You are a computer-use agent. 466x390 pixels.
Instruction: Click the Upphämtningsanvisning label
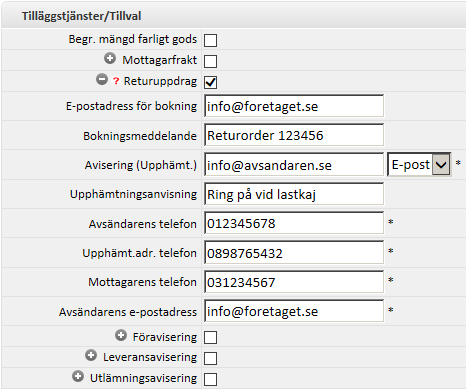(x=133, y=194)
